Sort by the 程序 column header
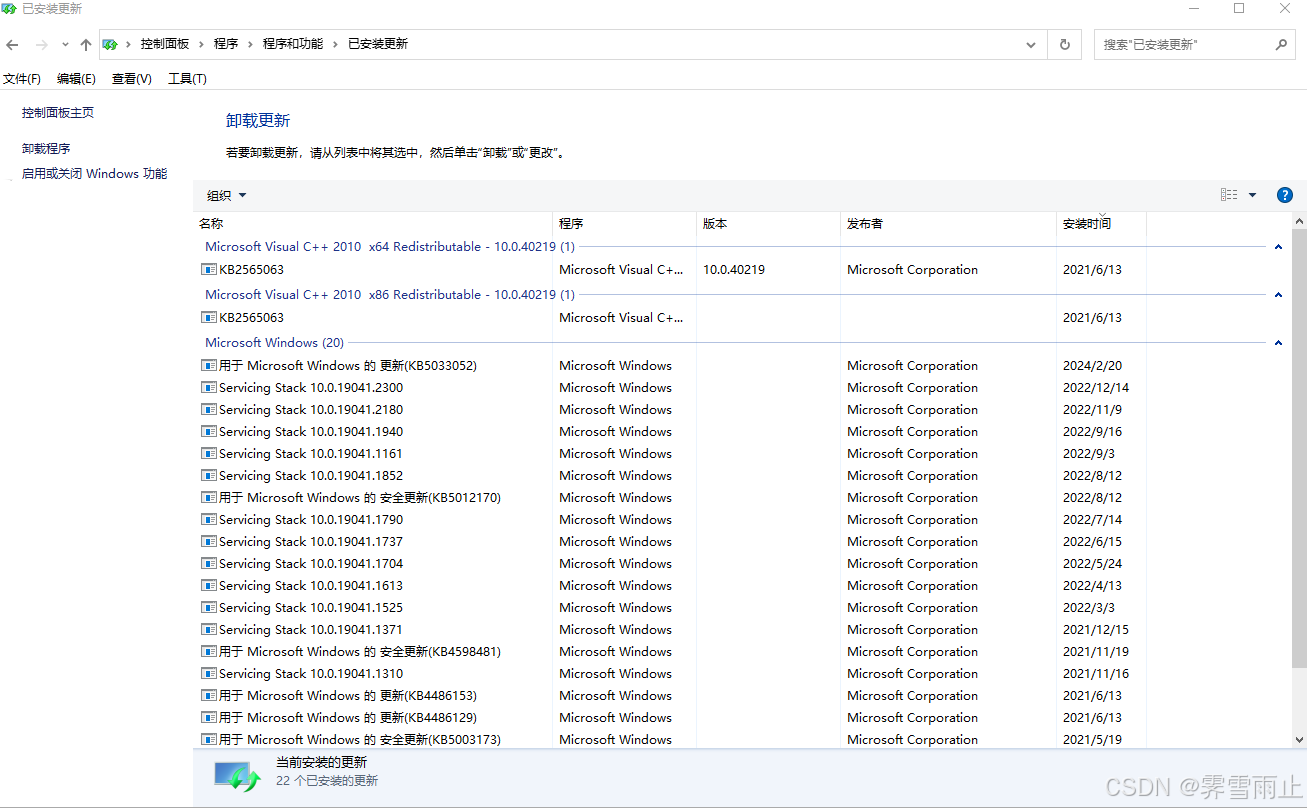Viewport: 1307px width, 809px height. tap(624, 224)
